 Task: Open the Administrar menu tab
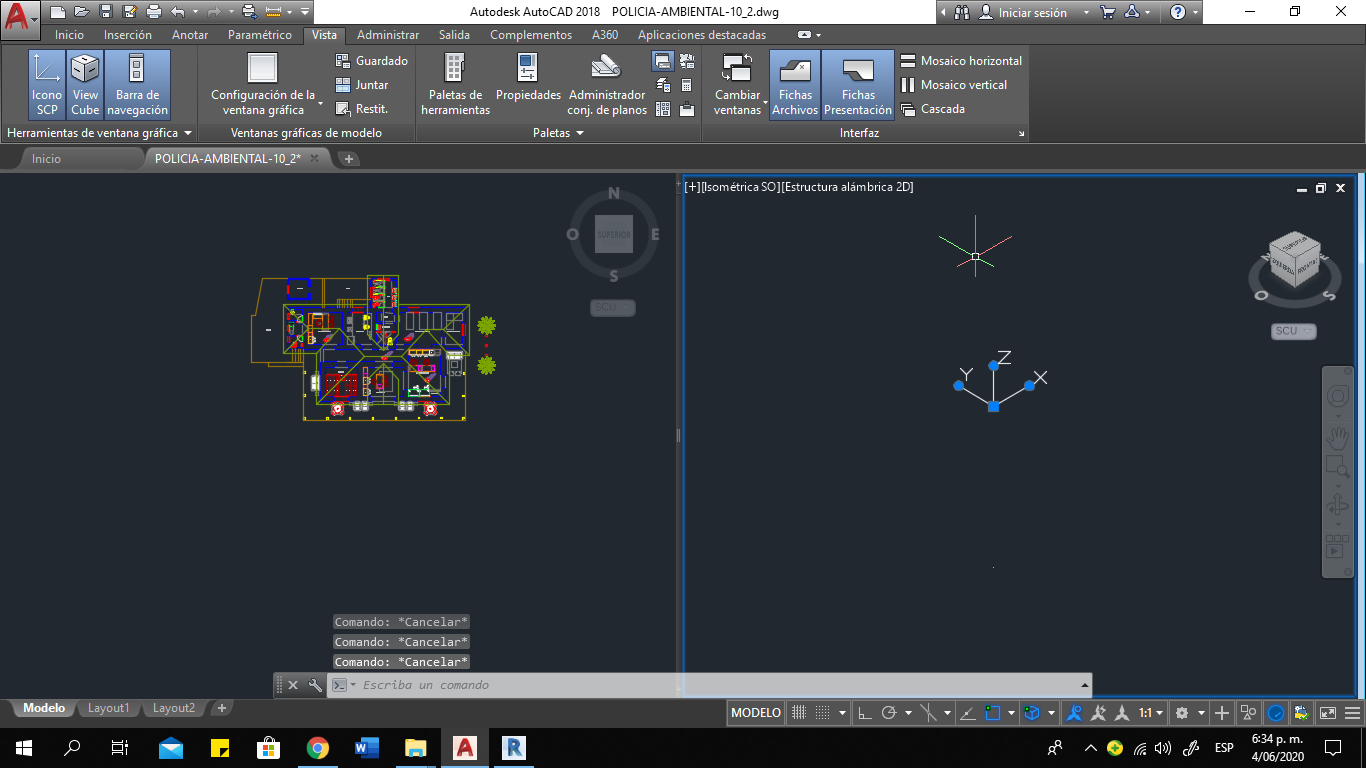(x=388, y=34)
